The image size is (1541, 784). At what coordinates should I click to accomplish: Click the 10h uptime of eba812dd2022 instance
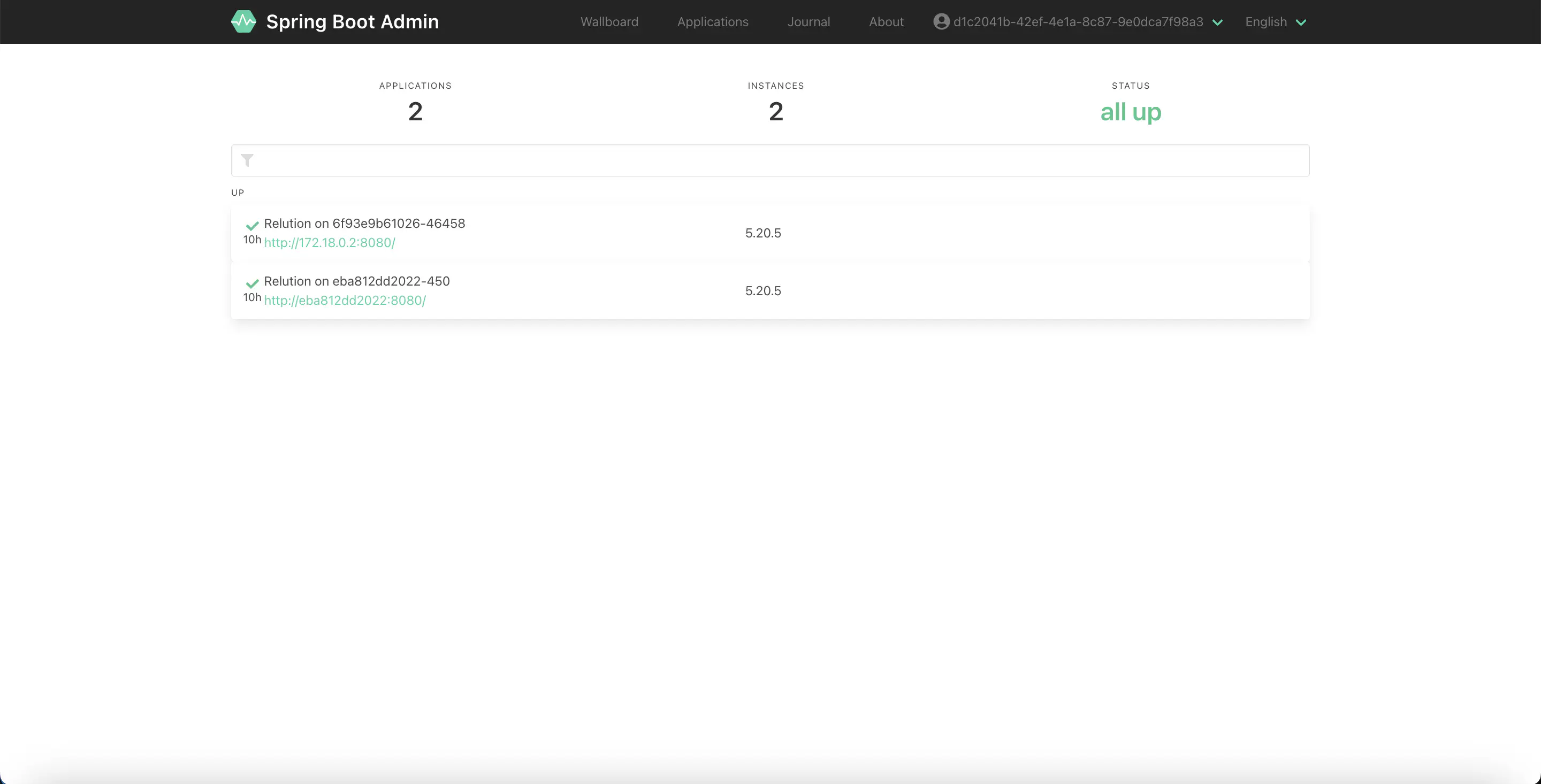[x=252, y=298]
